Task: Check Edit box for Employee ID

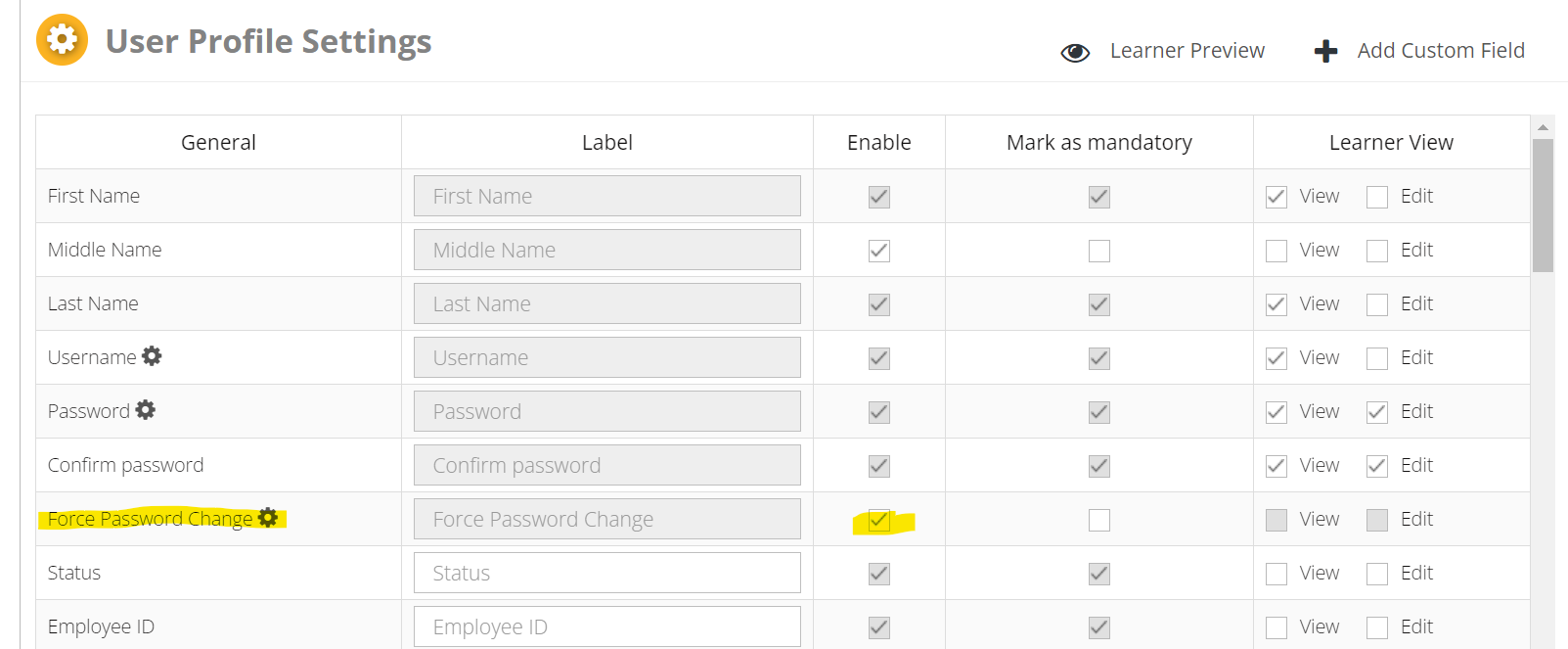Action: (x=1376, y=626)
